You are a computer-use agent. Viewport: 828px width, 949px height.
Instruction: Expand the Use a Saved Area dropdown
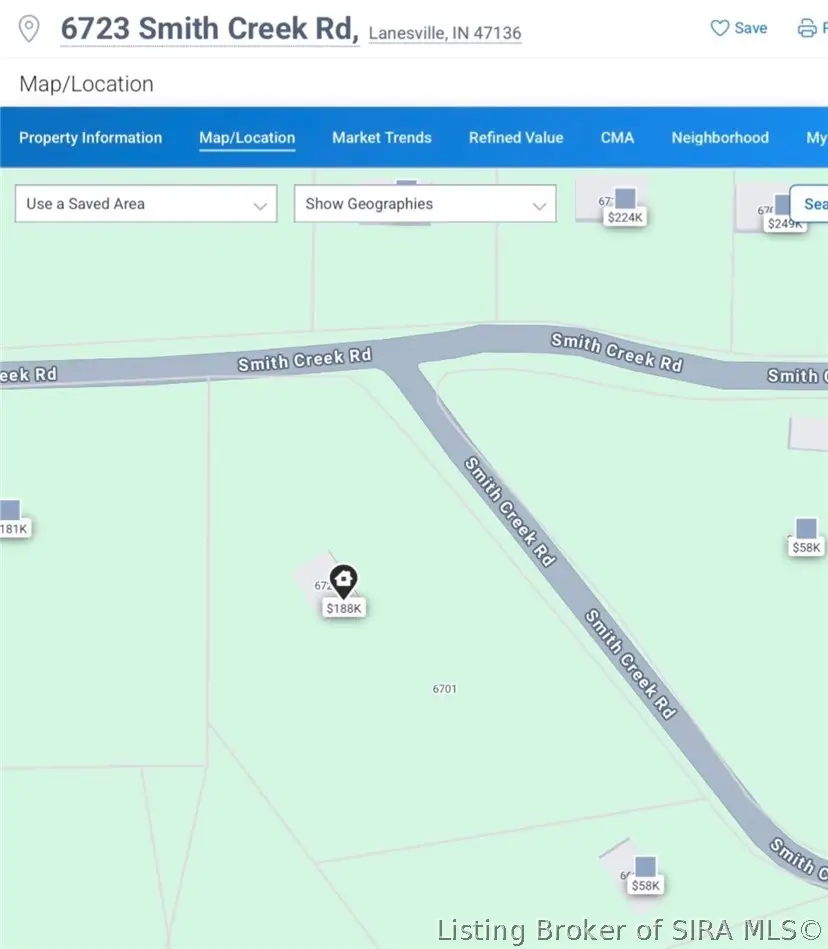click(x=145, y=203)
